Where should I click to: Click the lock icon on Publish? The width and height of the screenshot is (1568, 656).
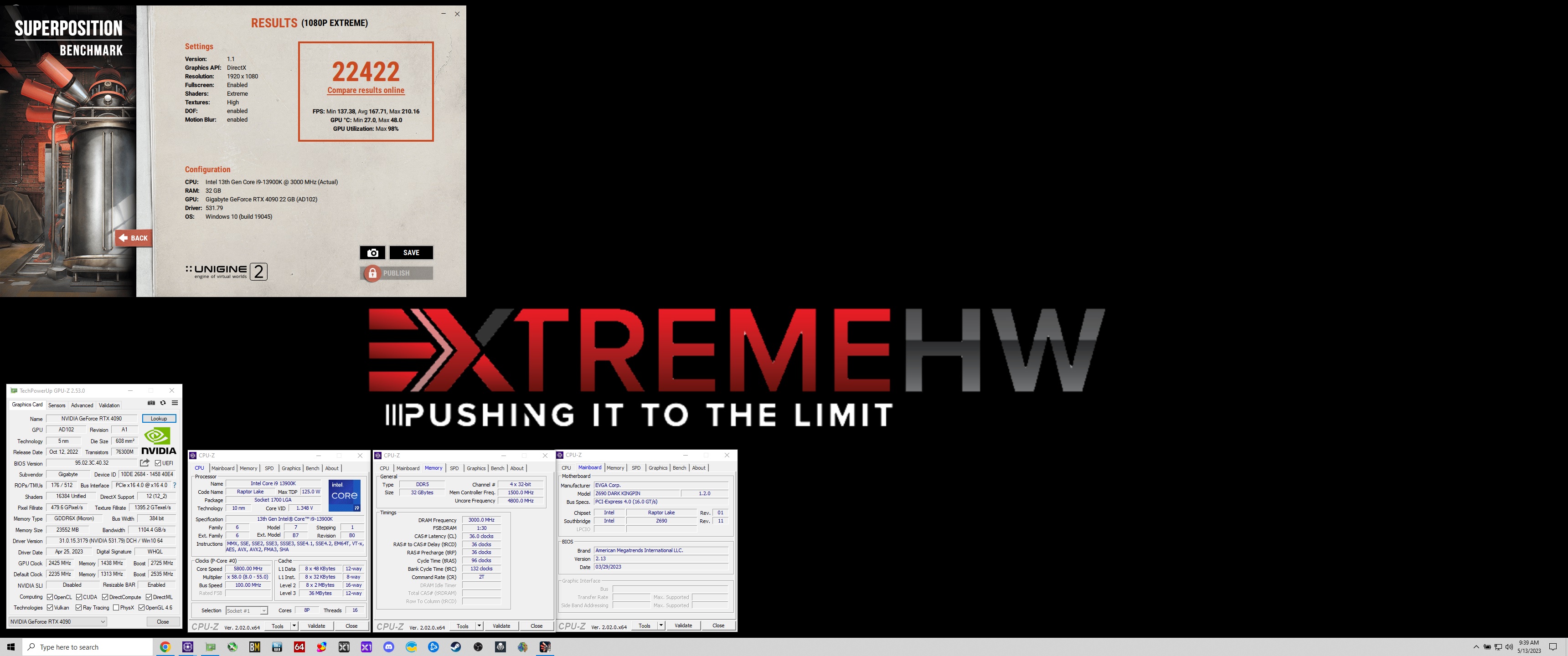[372, 273]
